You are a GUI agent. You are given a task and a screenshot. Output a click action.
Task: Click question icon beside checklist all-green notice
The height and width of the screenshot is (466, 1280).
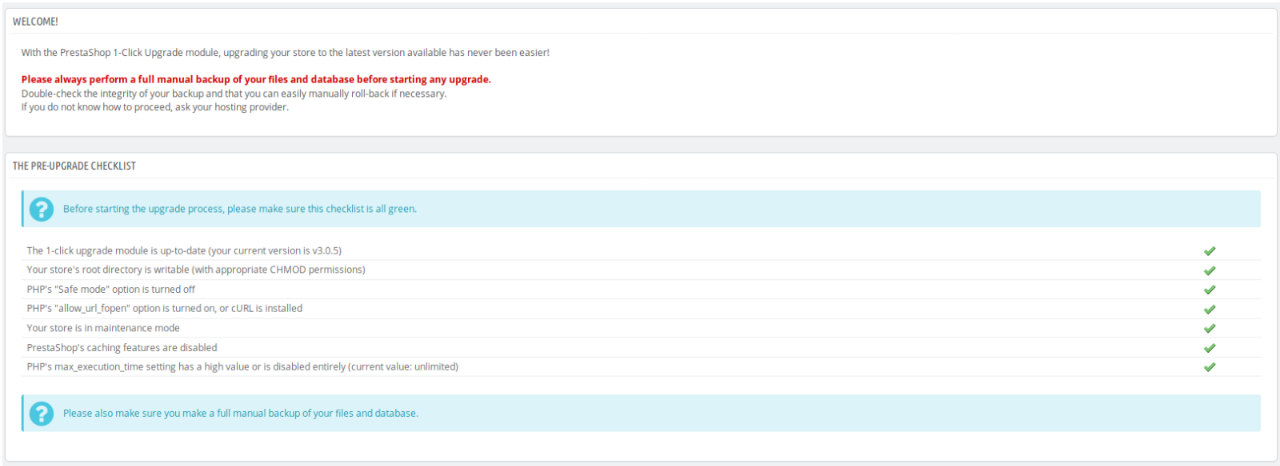click(x=41, y=209)
